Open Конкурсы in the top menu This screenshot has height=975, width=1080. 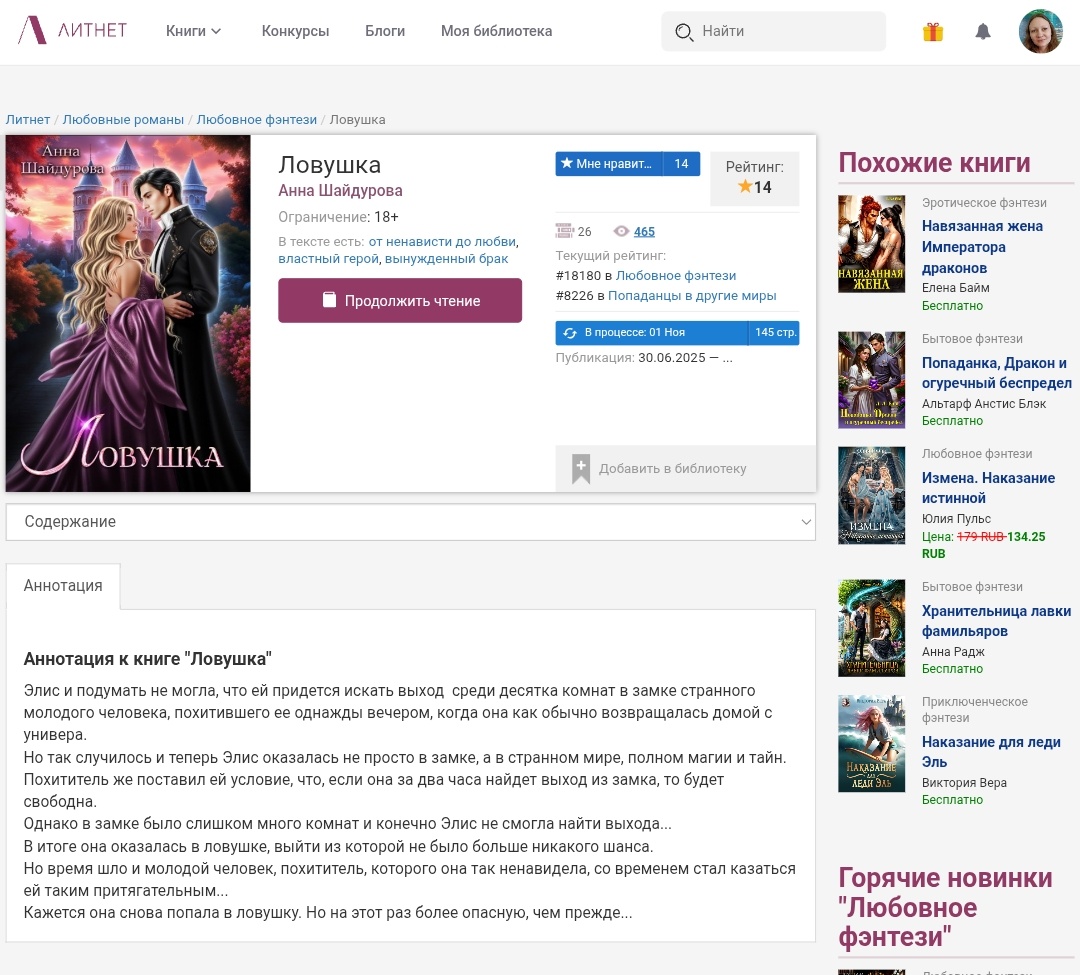pos(295,31)
